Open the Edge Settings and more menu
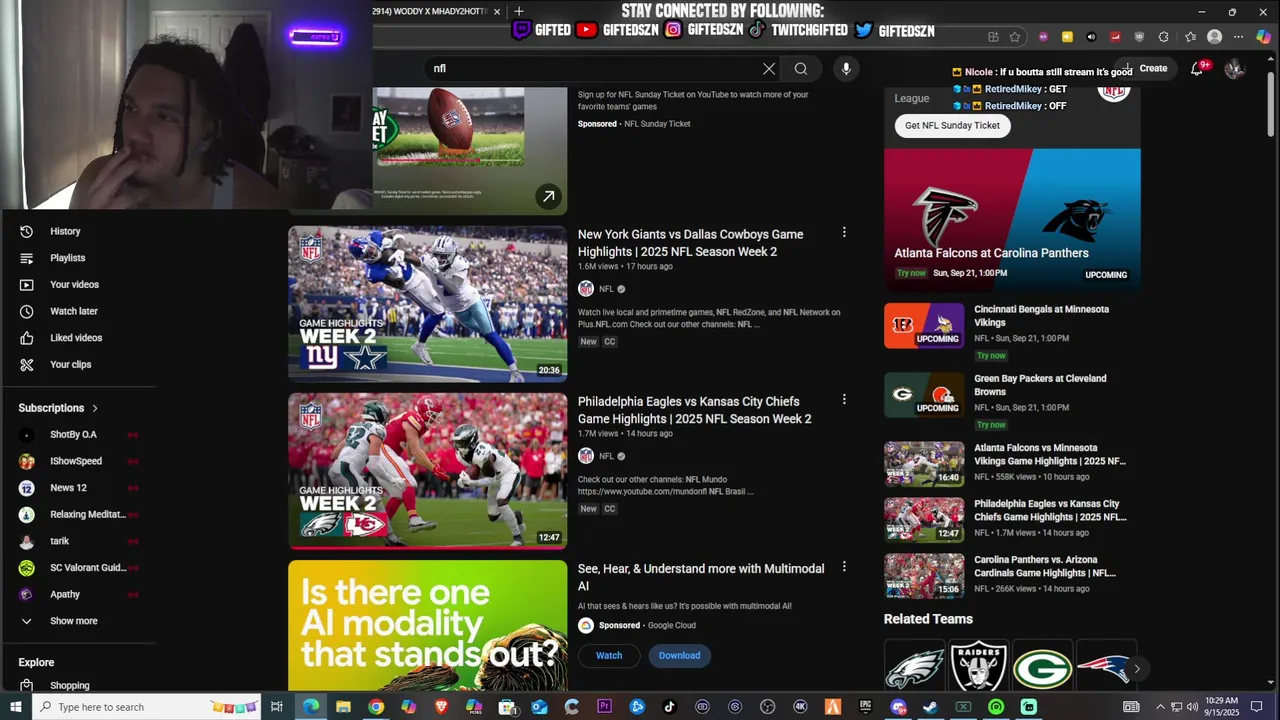Image resolution: width=1280 pixels, height=720 pixels. click(x=1238, y=37)
